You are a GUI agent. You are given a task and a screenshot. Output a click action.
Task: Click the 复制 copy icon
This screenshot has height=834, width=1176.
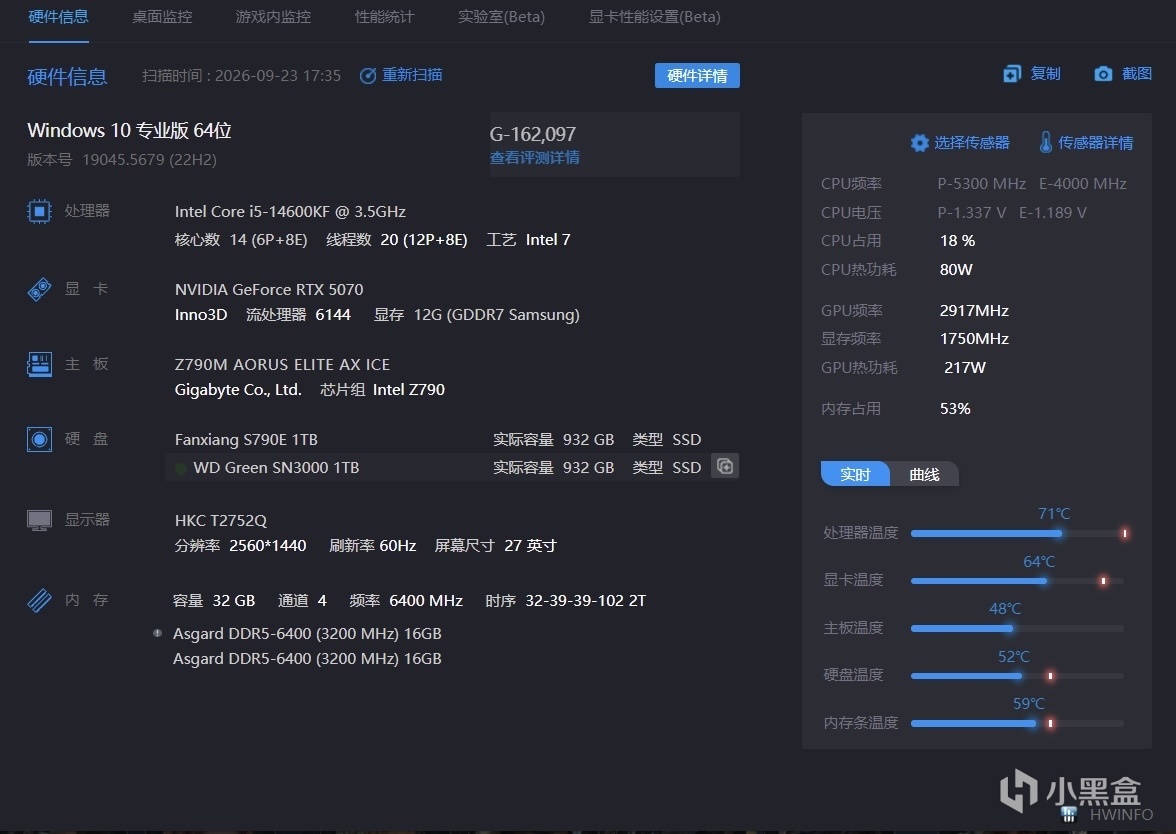(1012, 74)
